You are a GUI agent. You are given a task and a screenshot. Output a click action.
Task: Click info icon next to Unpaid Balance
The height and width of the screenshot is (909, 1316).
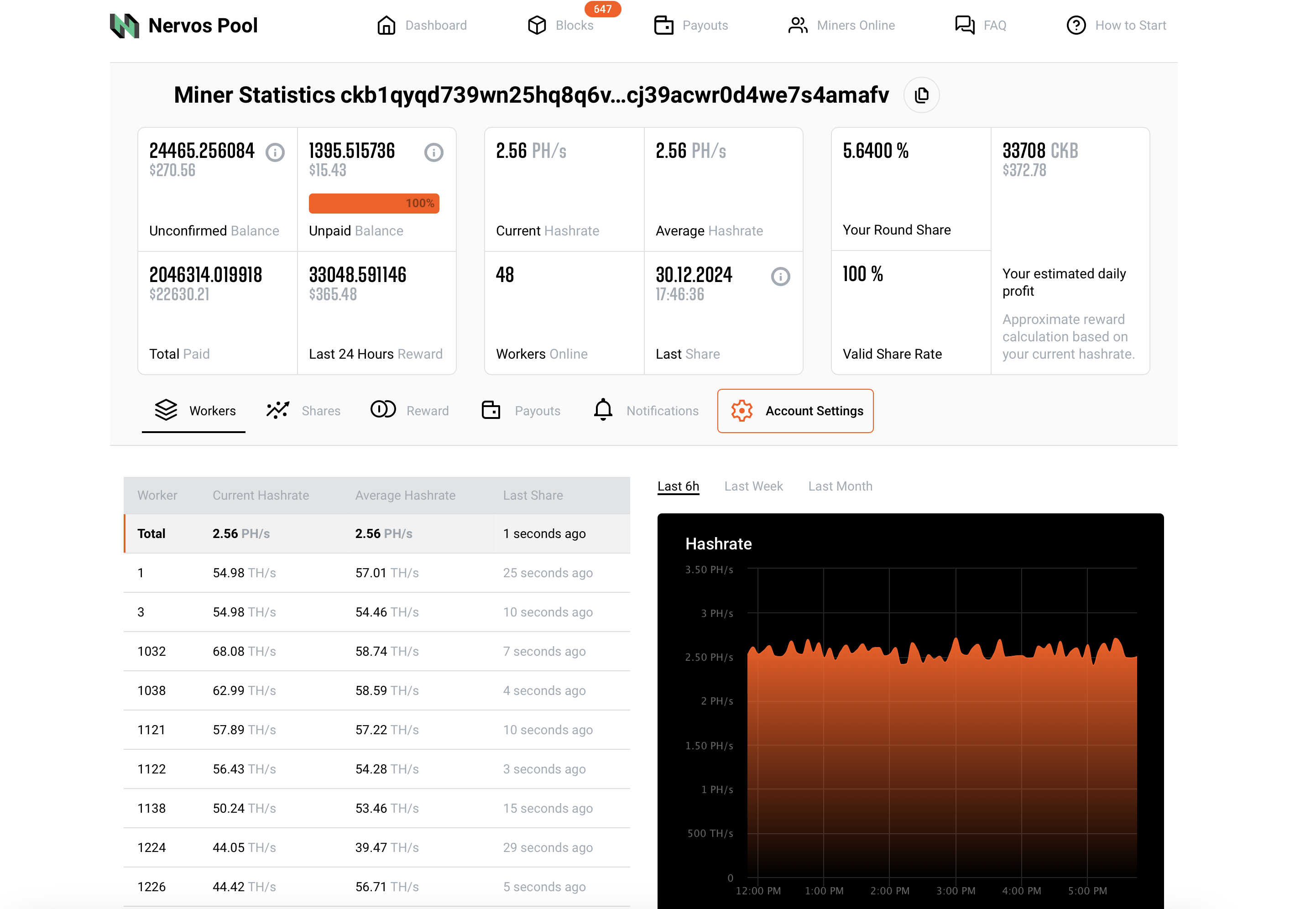coord(433,152)
